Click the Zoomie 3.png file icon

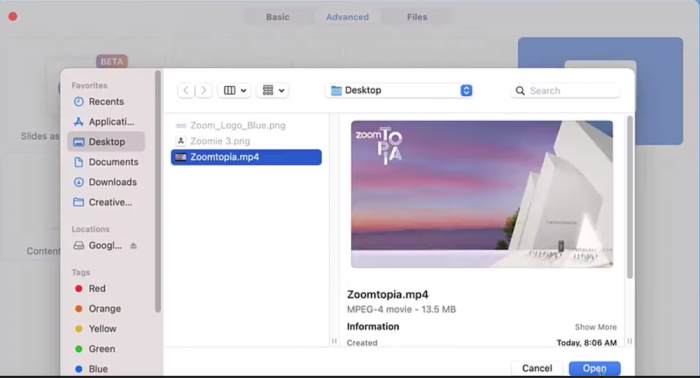point(181,141)
